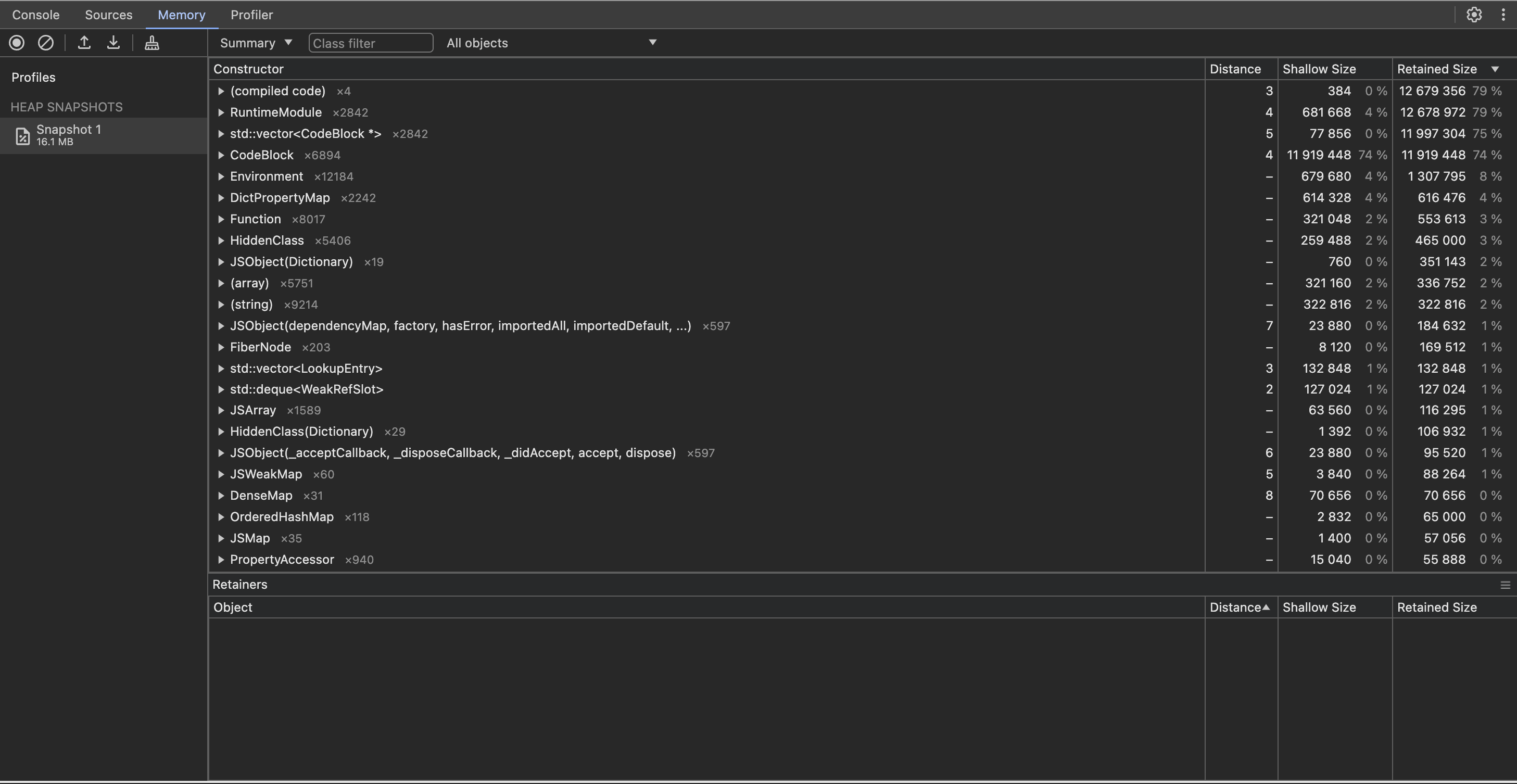Clear all heap snapshot profiles

(x=45, y=42)
